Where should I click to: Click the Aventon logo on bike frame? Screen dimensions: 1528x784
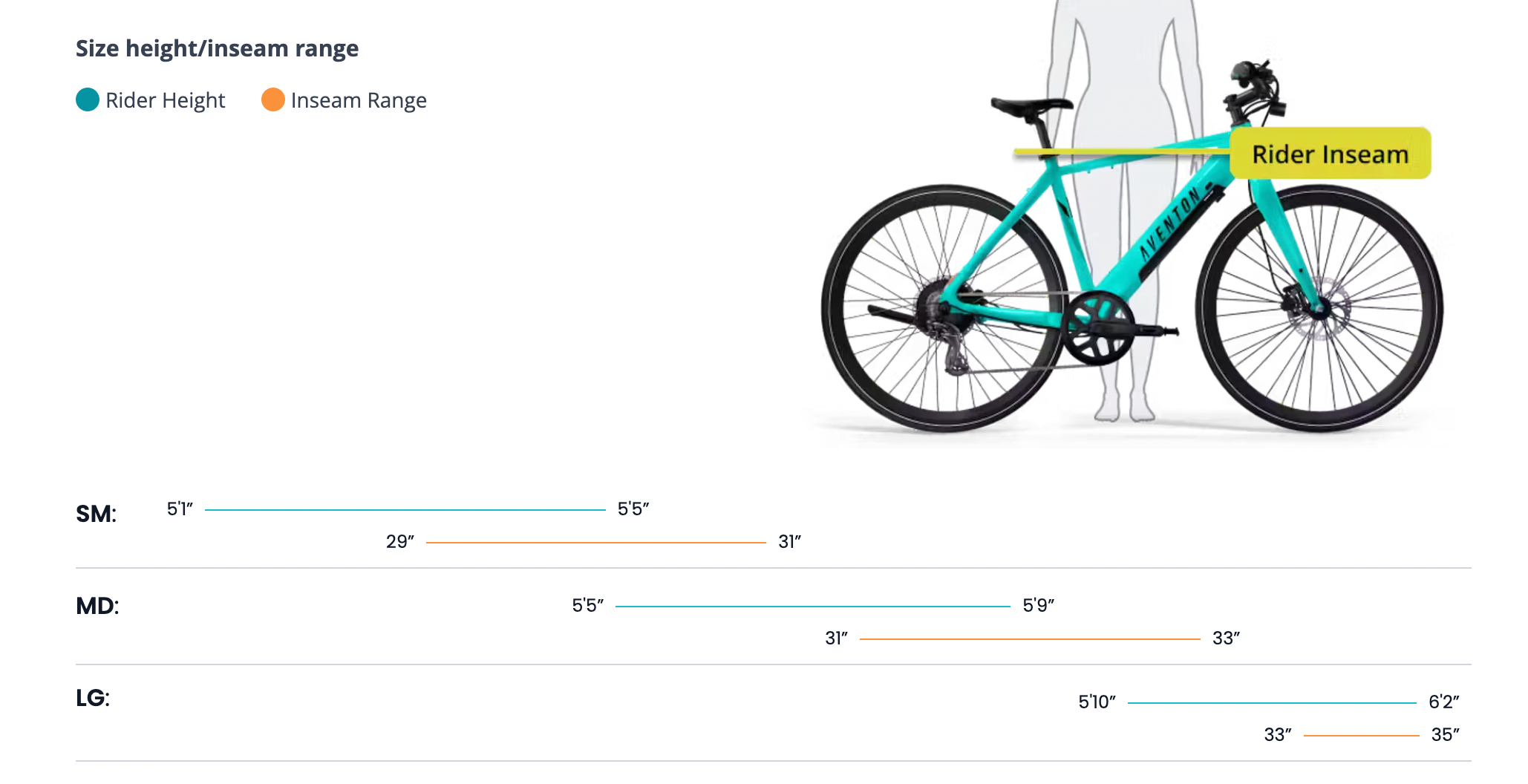point(1171,223)
